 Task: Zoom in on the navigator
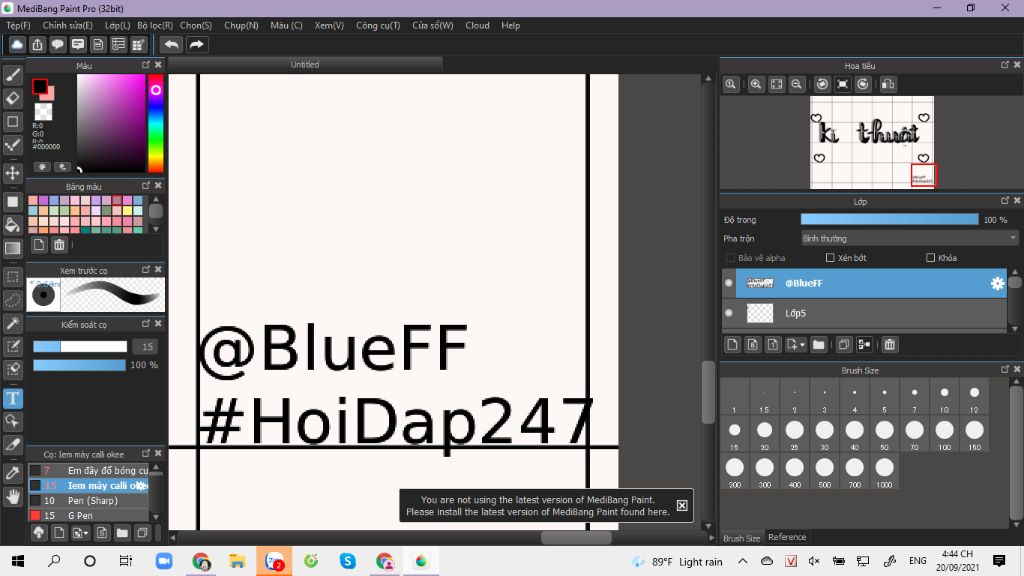[x=756, y=84]
